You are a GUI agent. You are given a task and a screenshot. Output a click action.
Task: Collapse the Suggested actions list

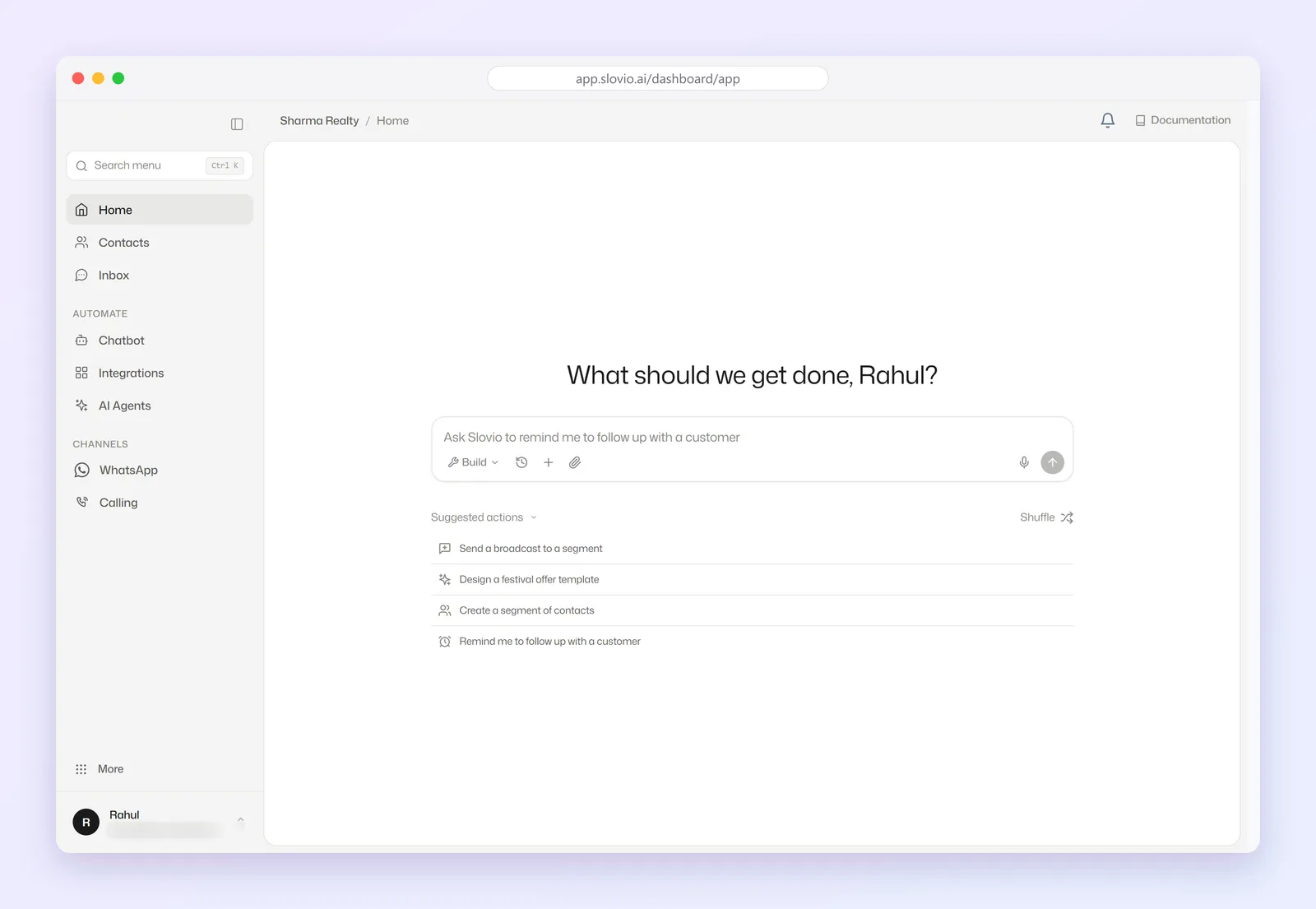pyautogui.click(x=484, y=517)
